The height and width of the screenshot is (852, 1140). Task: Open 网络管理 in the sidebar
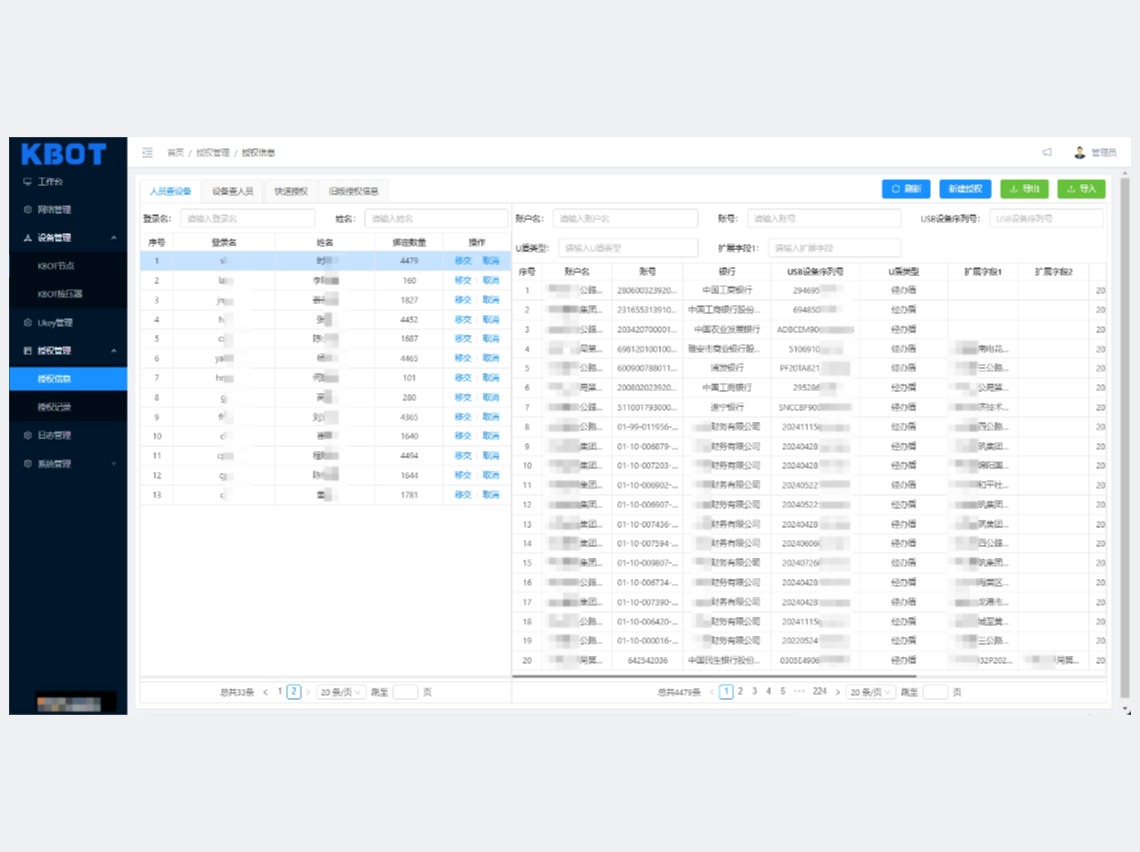[54, 210]
